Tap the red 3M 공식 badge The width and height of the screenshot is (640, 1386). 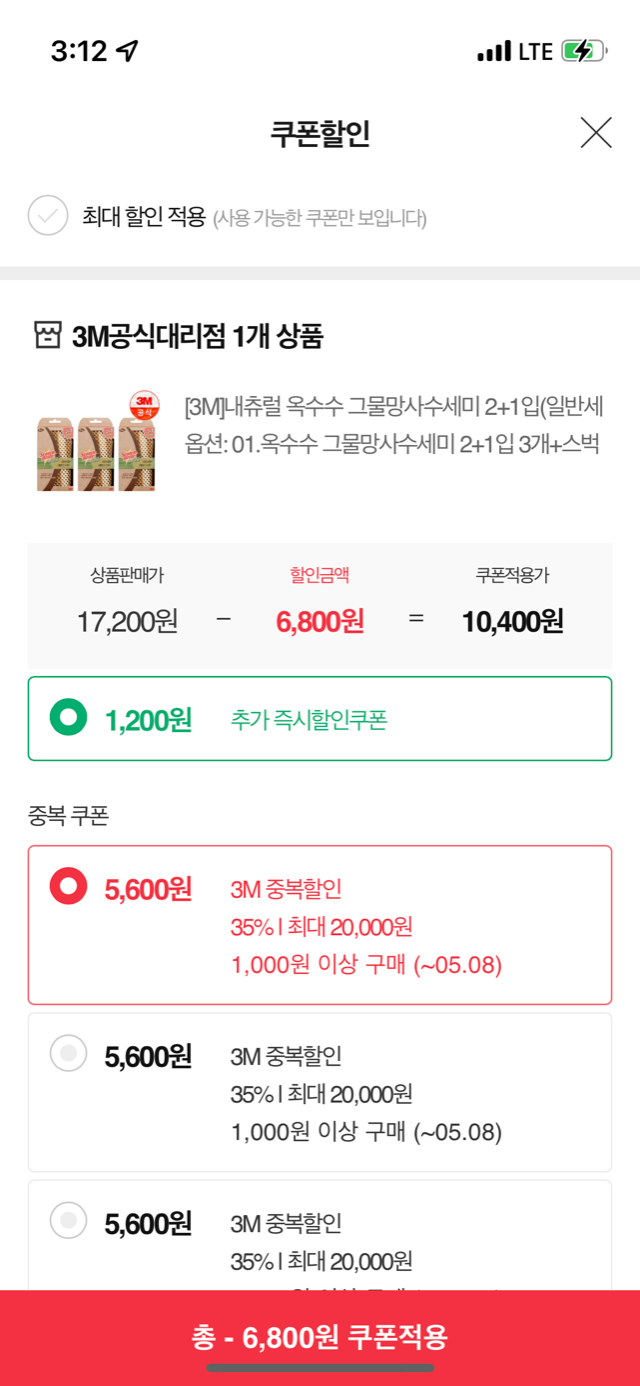click(146, 404)
